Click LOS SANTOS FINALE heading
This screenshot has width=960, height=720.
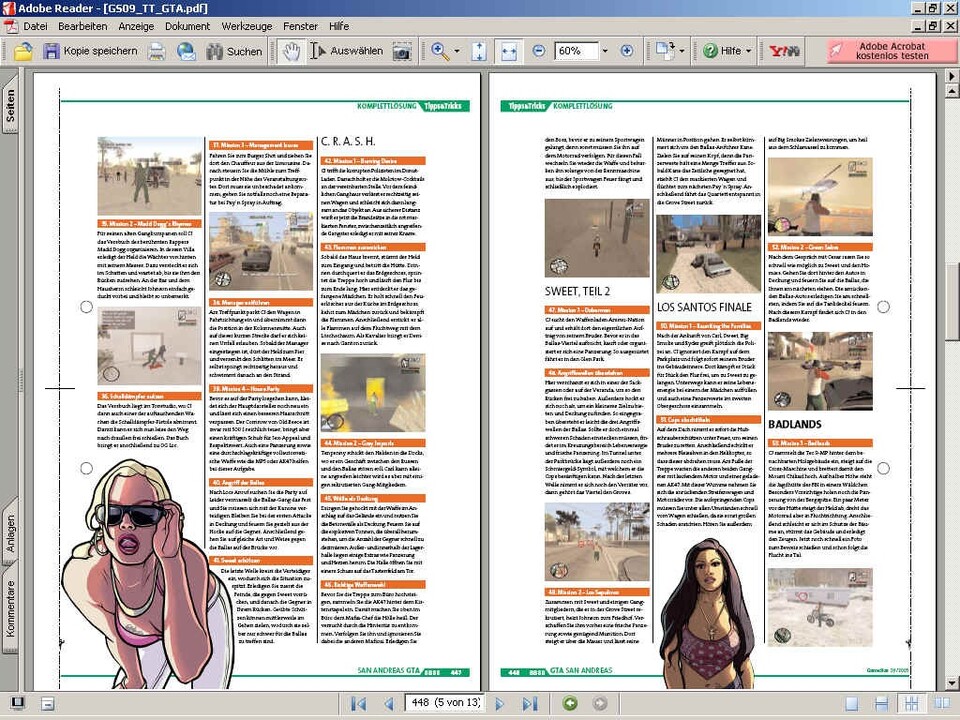[704, 307]
